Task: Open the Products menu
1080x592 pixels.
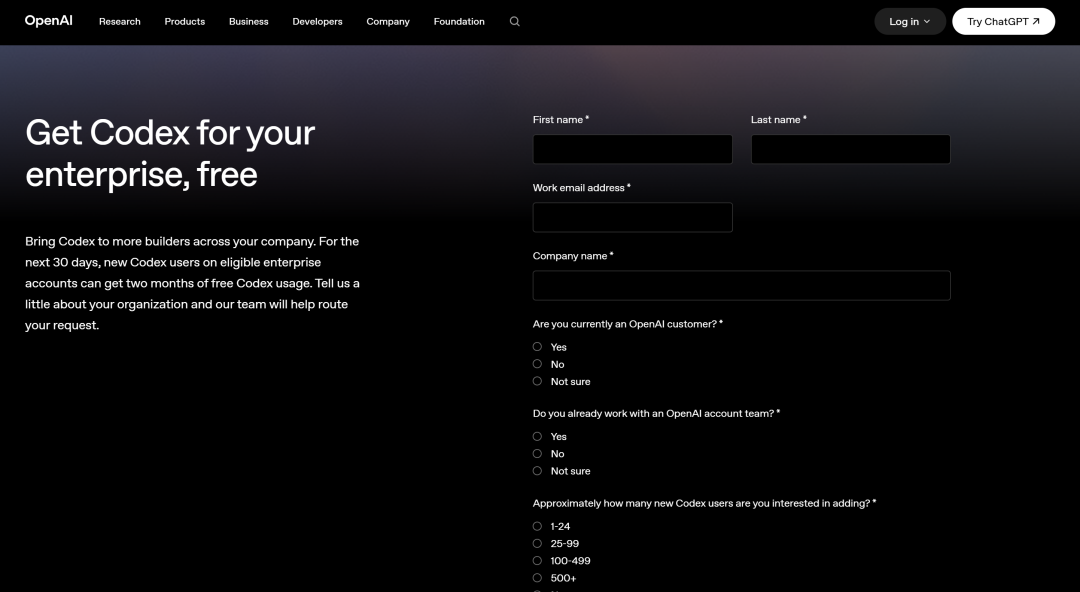Action: point(185,21)
